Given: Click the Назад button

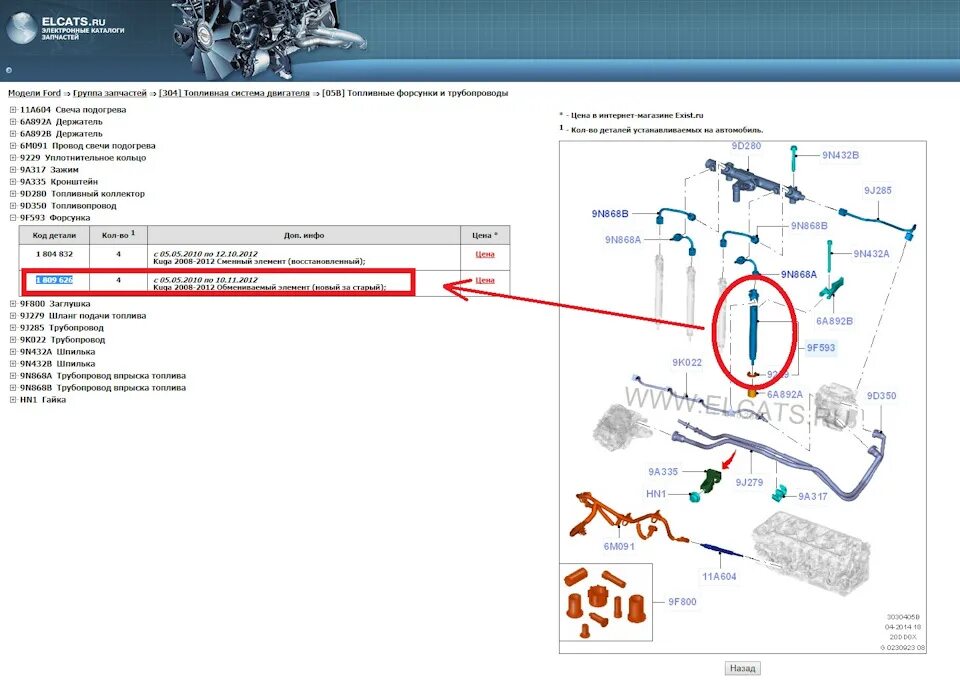Looking at the screenshot, I should (x=743, y=668).
